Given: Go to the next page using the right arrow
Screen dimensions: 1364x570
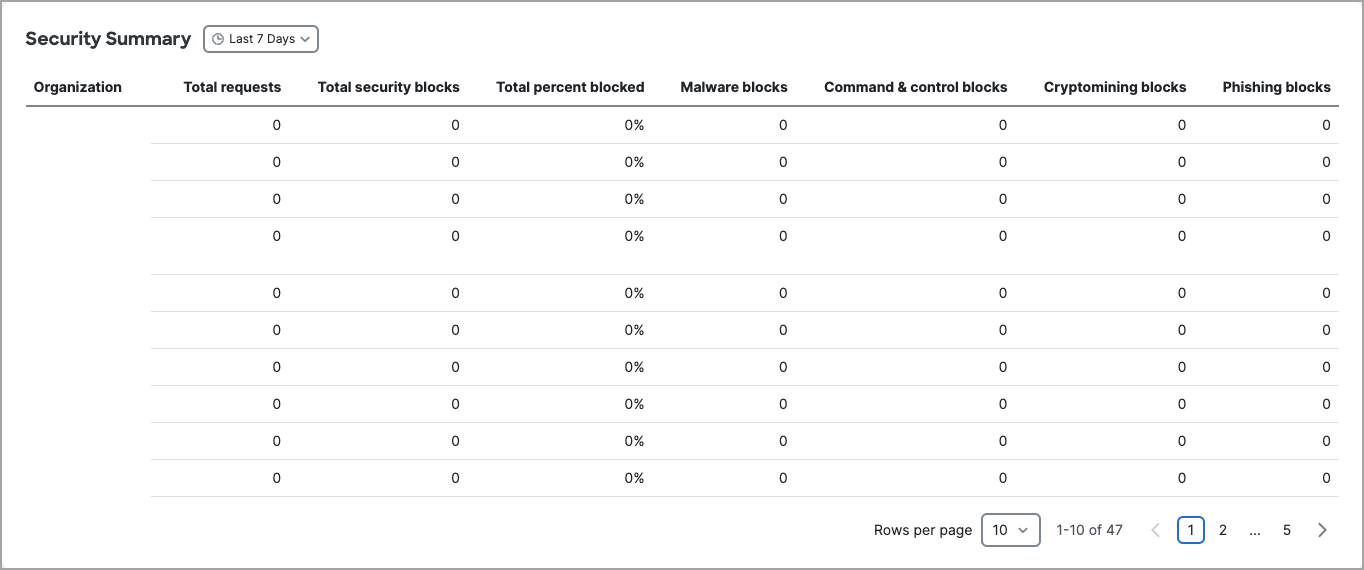Looking at the screenshot, I should pyautogui.click(x=1322, y=530).
